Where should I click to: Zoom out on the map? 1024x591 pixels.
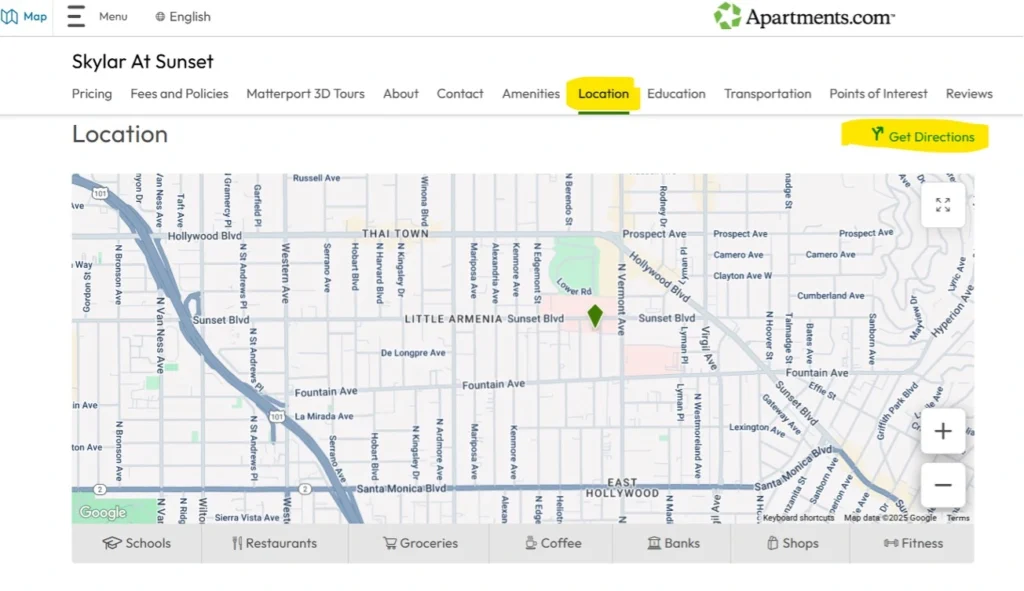pos(942,486)
